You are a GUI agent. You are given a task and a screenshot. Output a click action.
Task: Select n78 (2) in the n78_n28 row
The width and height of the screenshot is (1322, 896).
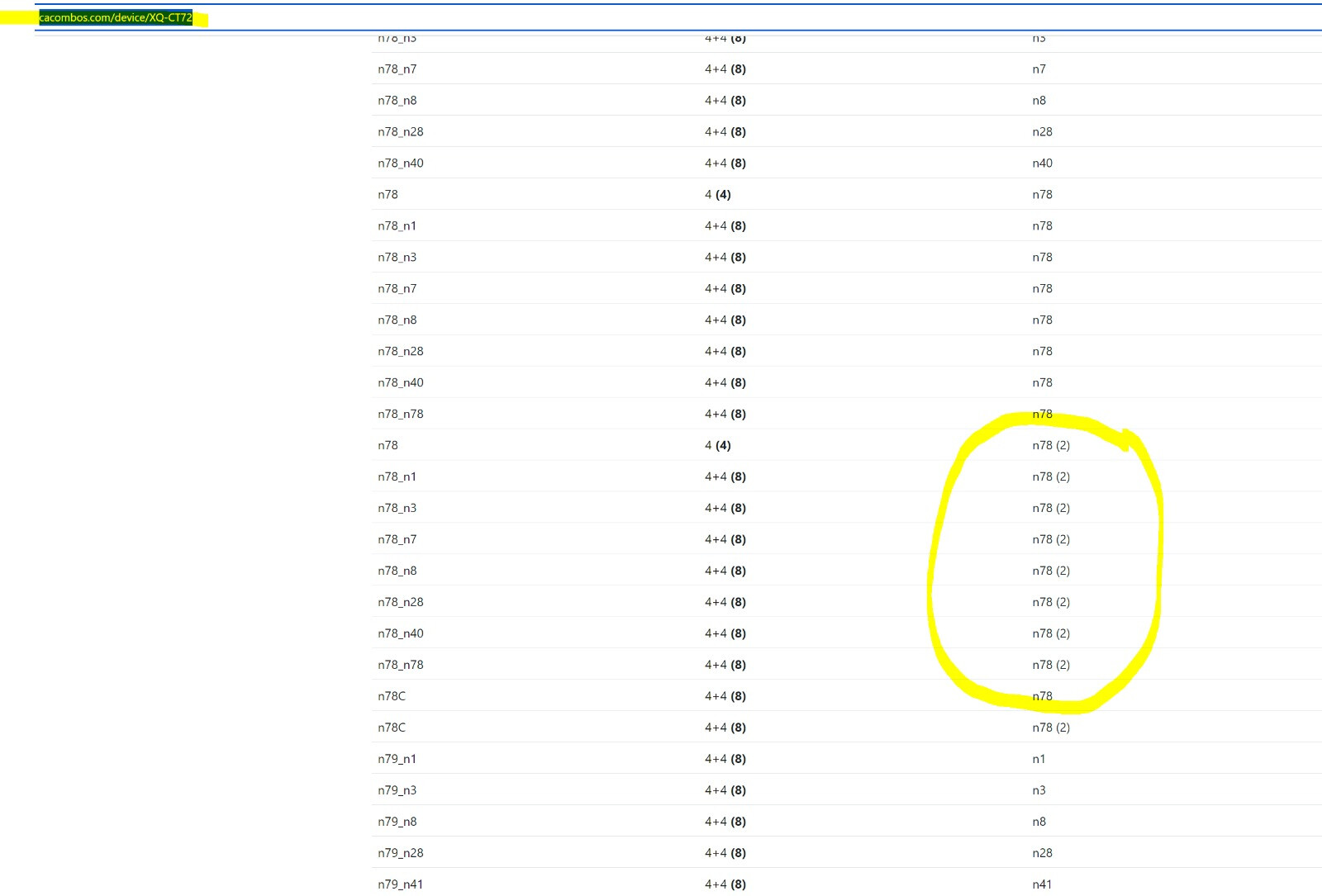click(x=1050, y=602)
